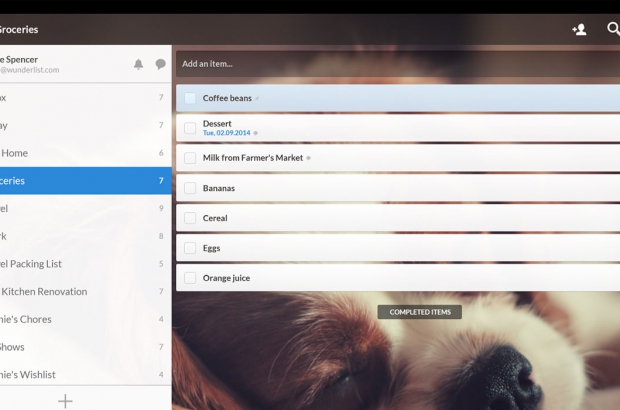Click the small icon after Dessert's date
This screenshot has height=410, width=620.
pyautogui.click(x=255, y=133)
